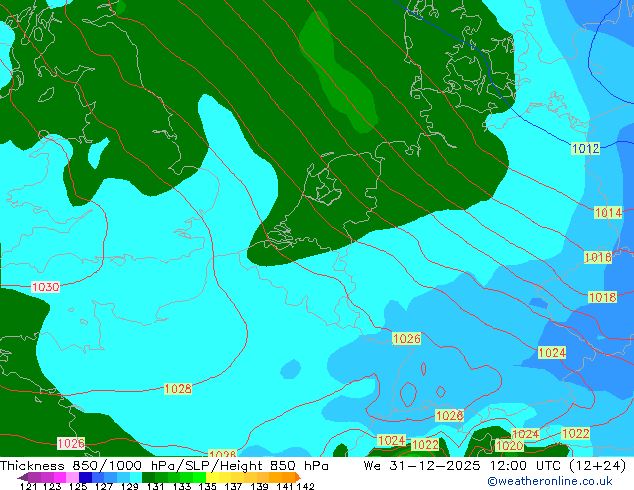The image size is (634, 490).
Task: Click the 1030 isobar label
Action: [x=45, y=287]
